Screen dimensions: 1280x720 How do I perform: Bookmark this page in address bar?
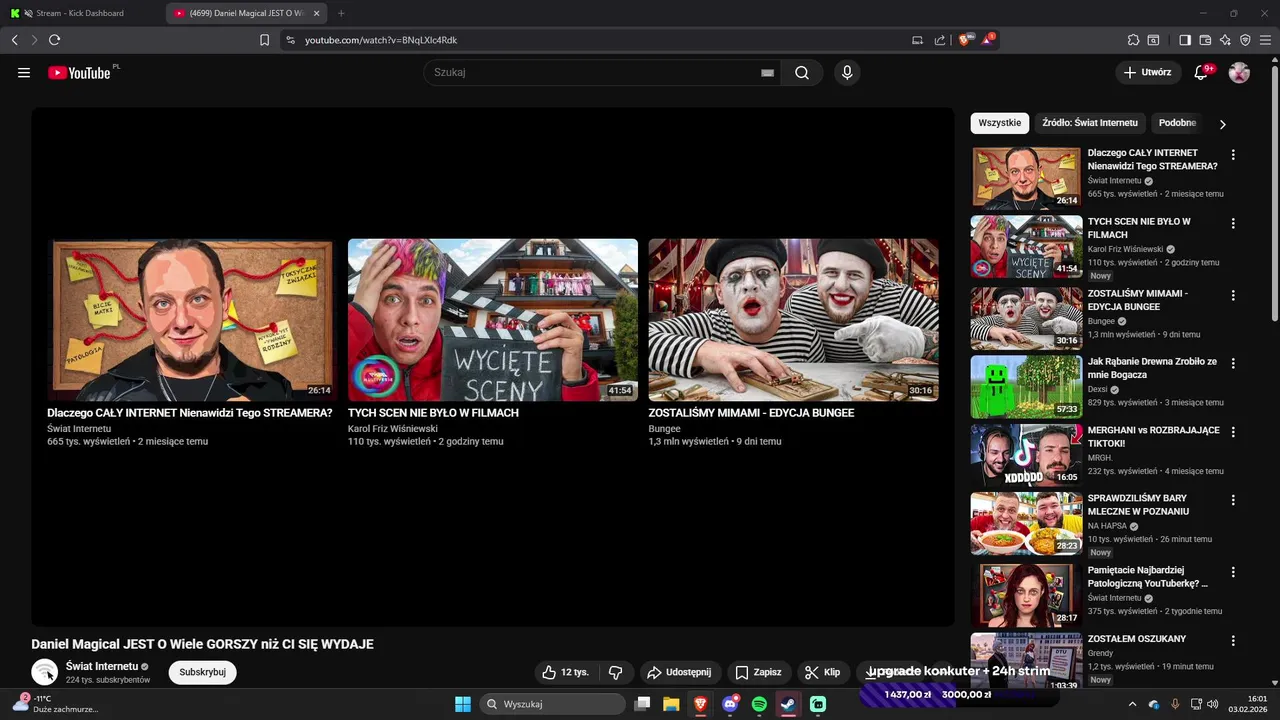pyautogui.click(x=265, y=40)
